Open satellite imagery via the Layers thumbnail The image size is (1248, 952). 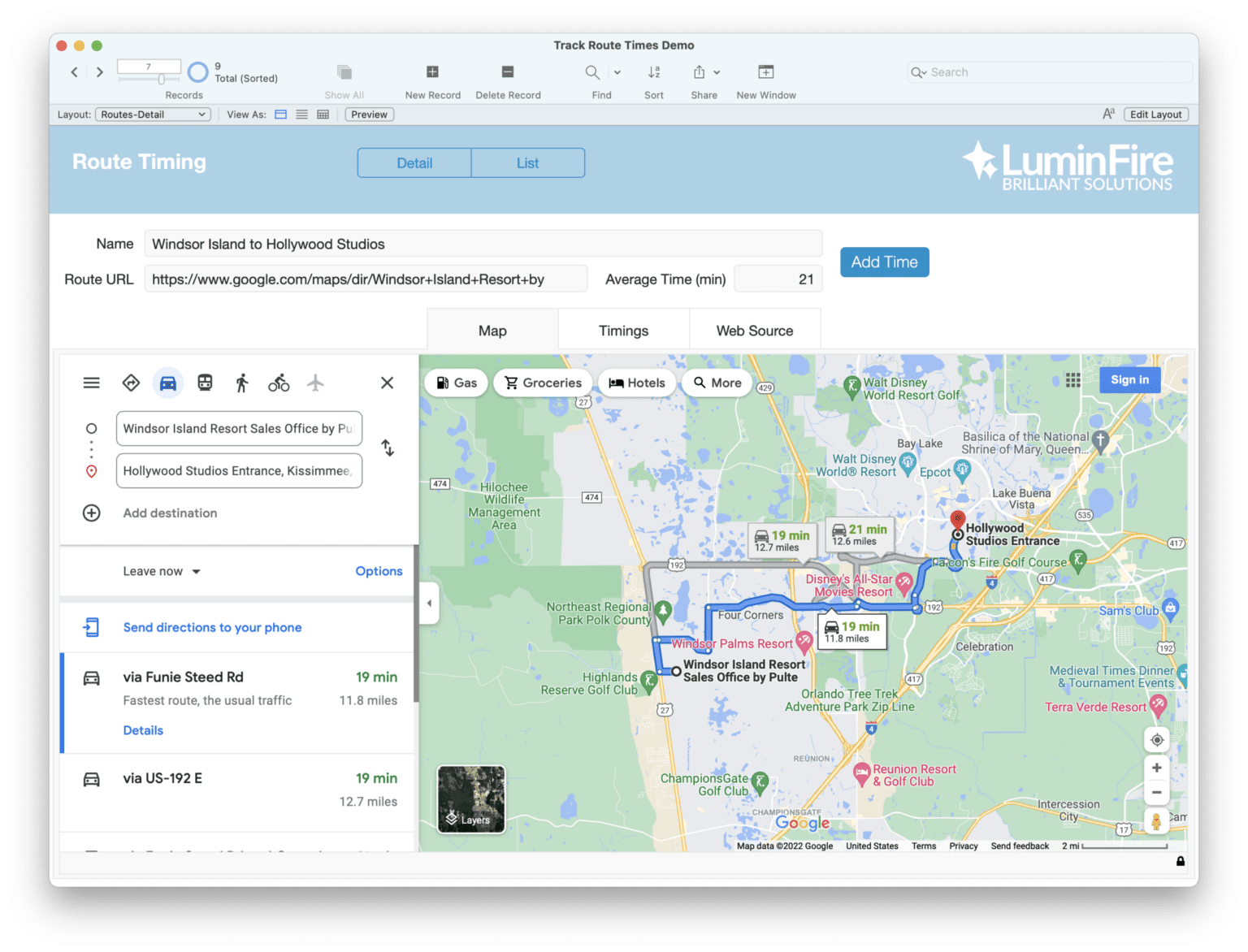coord(470,799)
